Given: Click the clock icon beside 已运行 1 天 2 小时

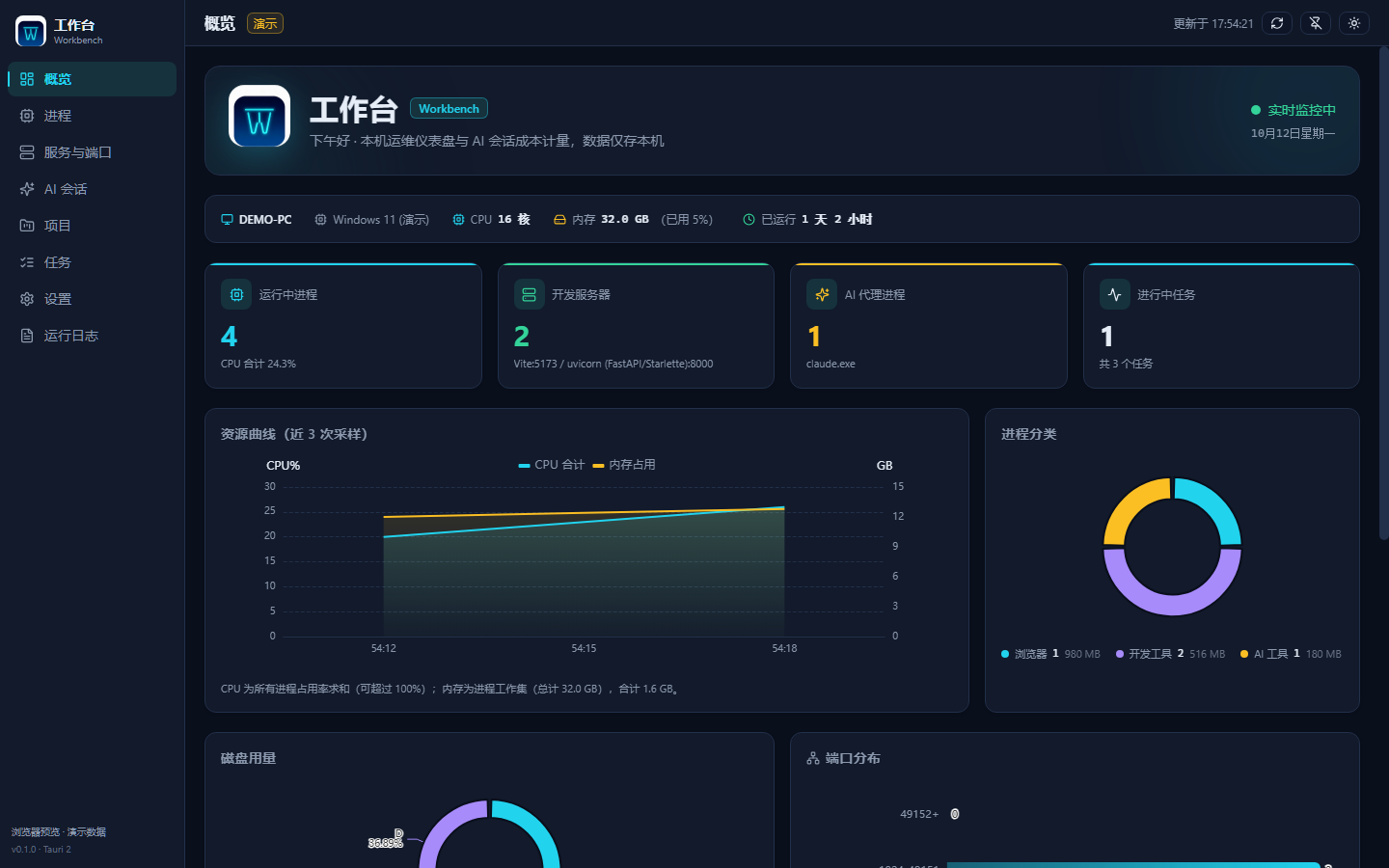Looking at the screenshot, I should coord(749,220).
